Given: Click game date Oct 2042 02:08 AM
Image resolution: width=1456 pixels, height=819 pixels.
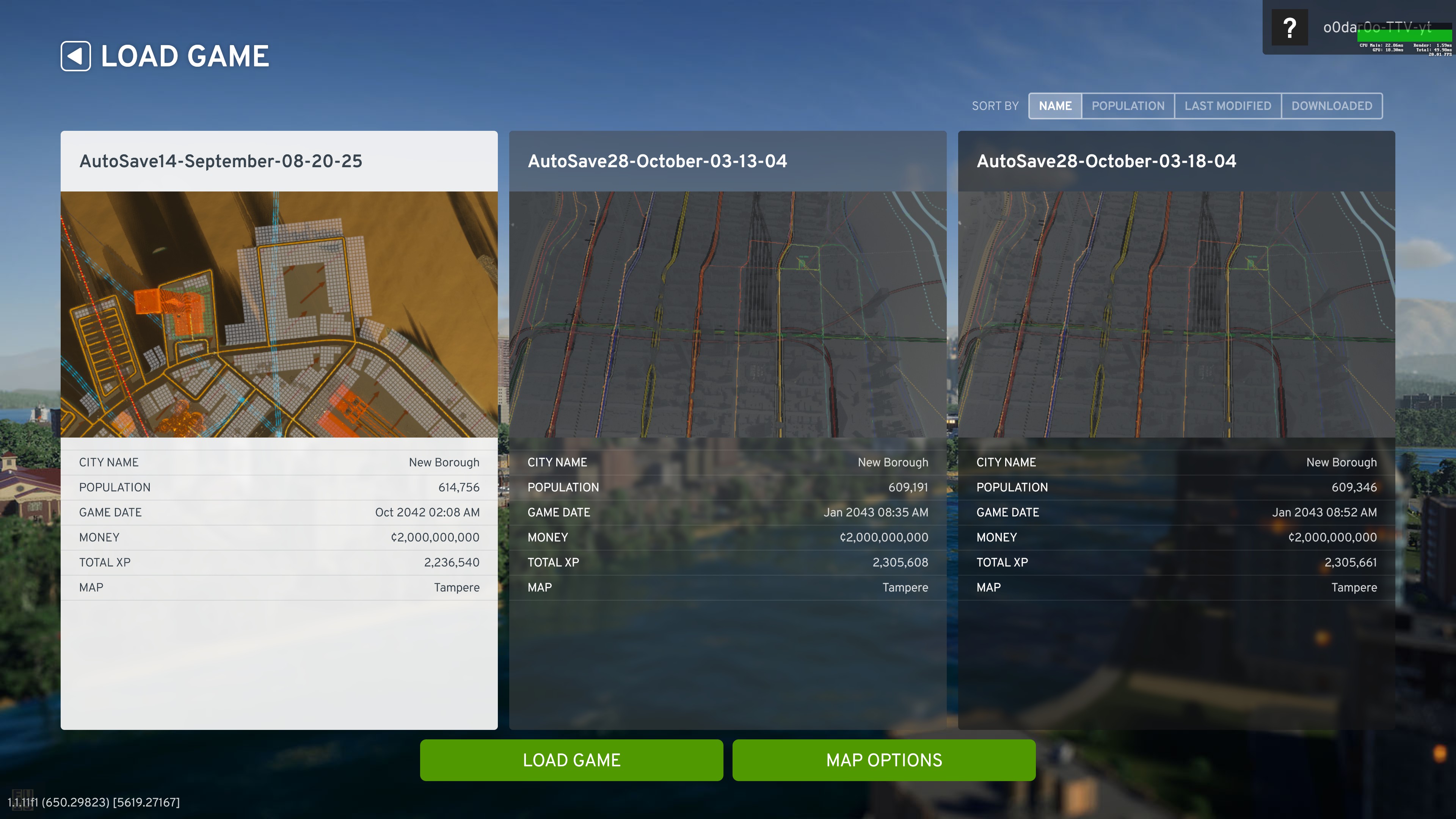Looking at the screenshot, I should coord(427,512).
